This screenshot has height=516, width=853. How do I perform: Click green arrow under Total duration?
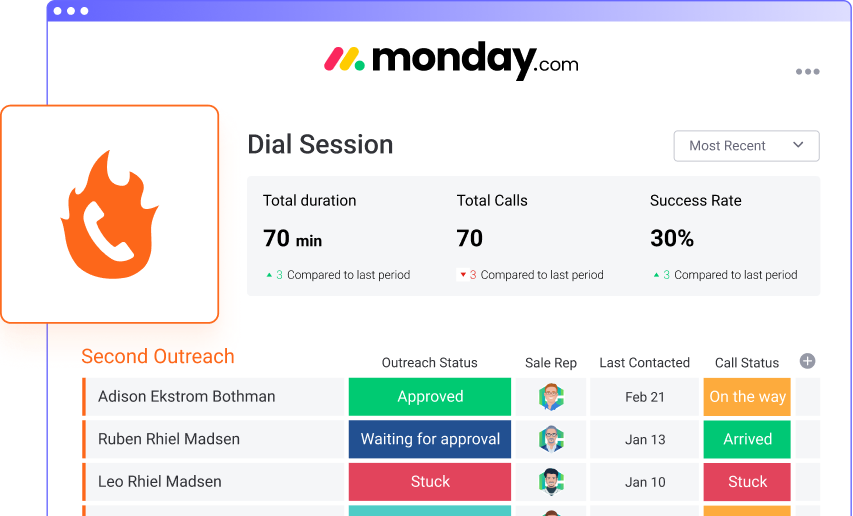point(269,275)
